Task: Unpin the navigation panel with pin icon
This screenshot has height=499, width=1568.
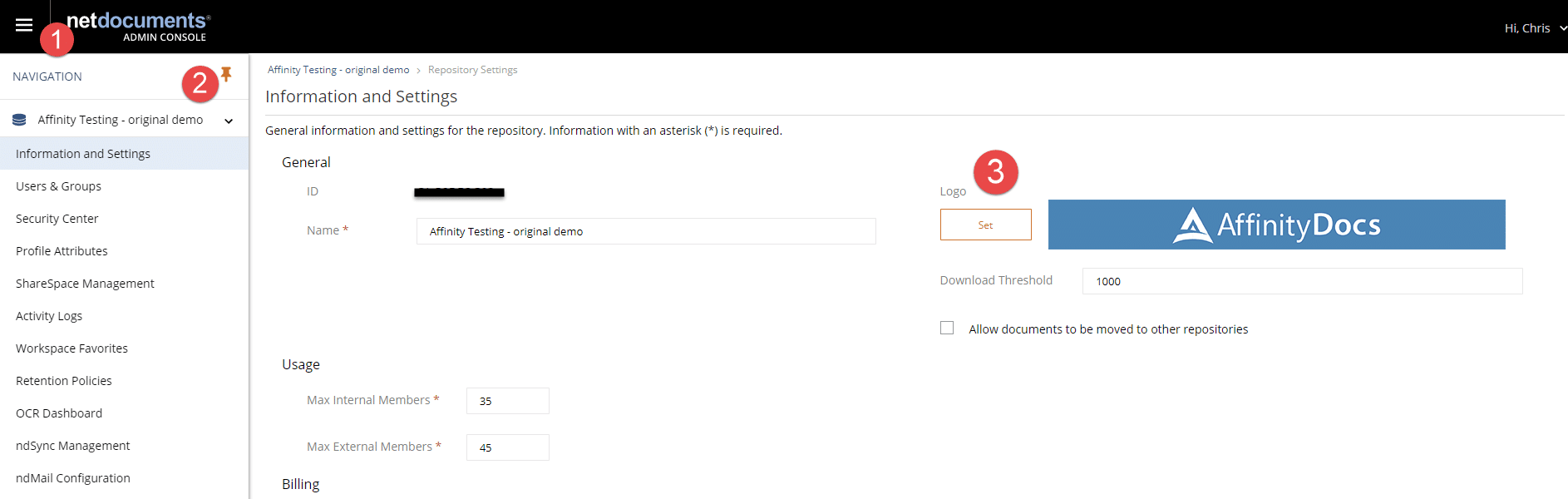Action: click(226, 75)
